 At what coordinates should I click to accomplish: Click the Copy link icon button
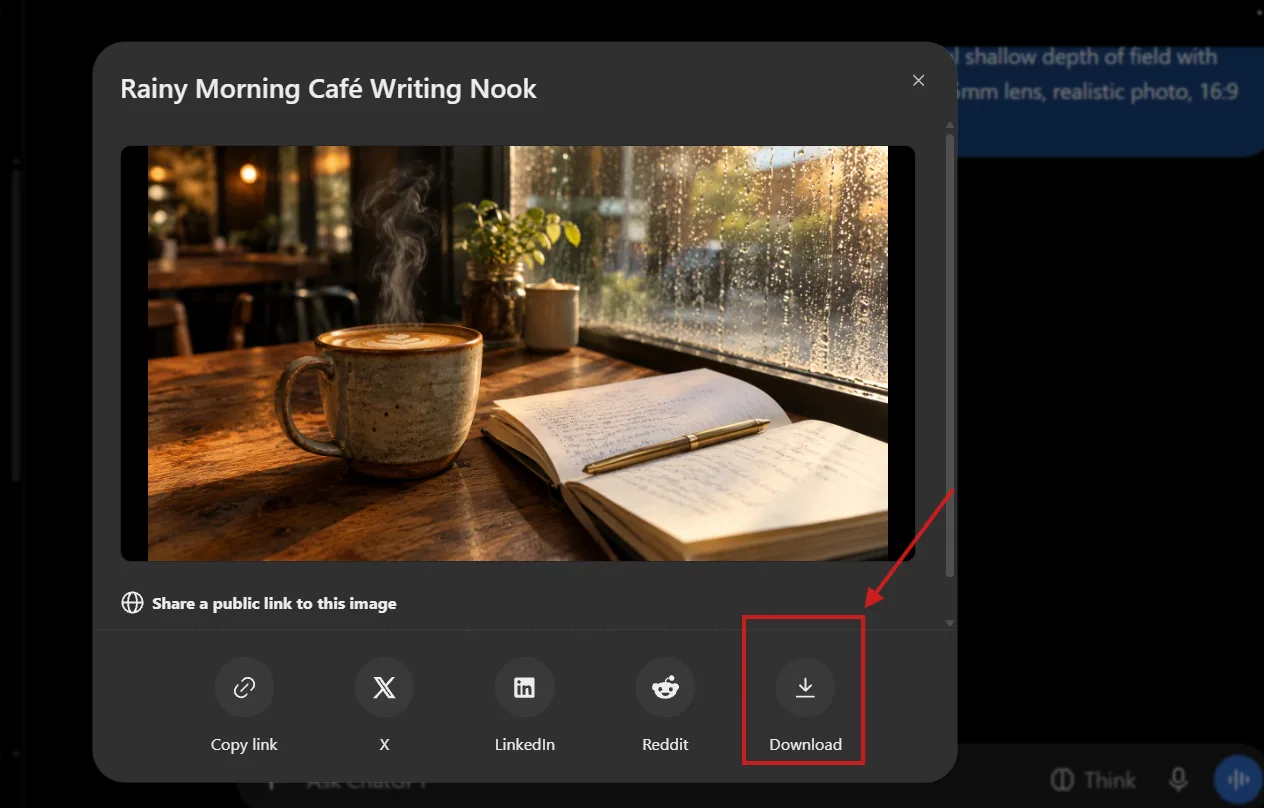(x=244, y=687)
